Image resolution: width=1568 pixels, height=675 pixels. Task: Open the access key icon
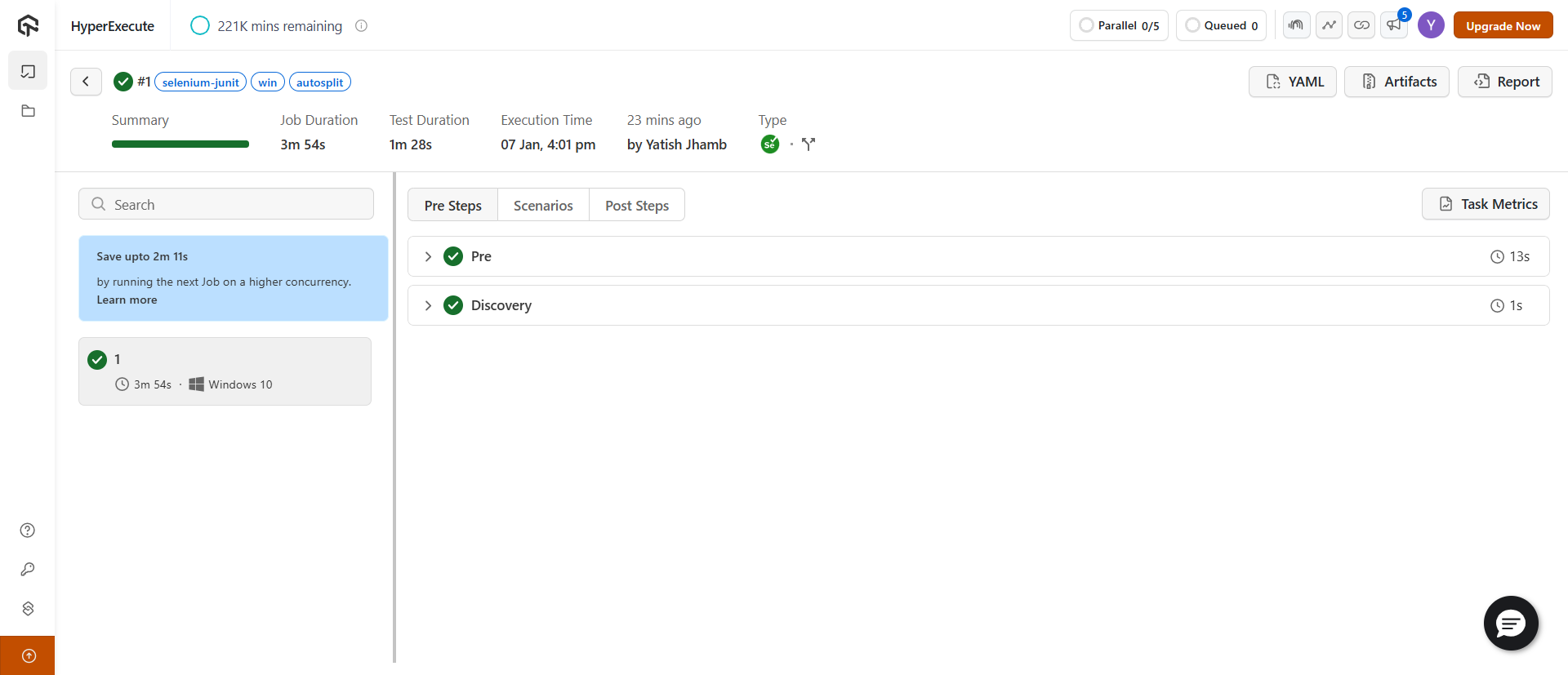[28, 569]
